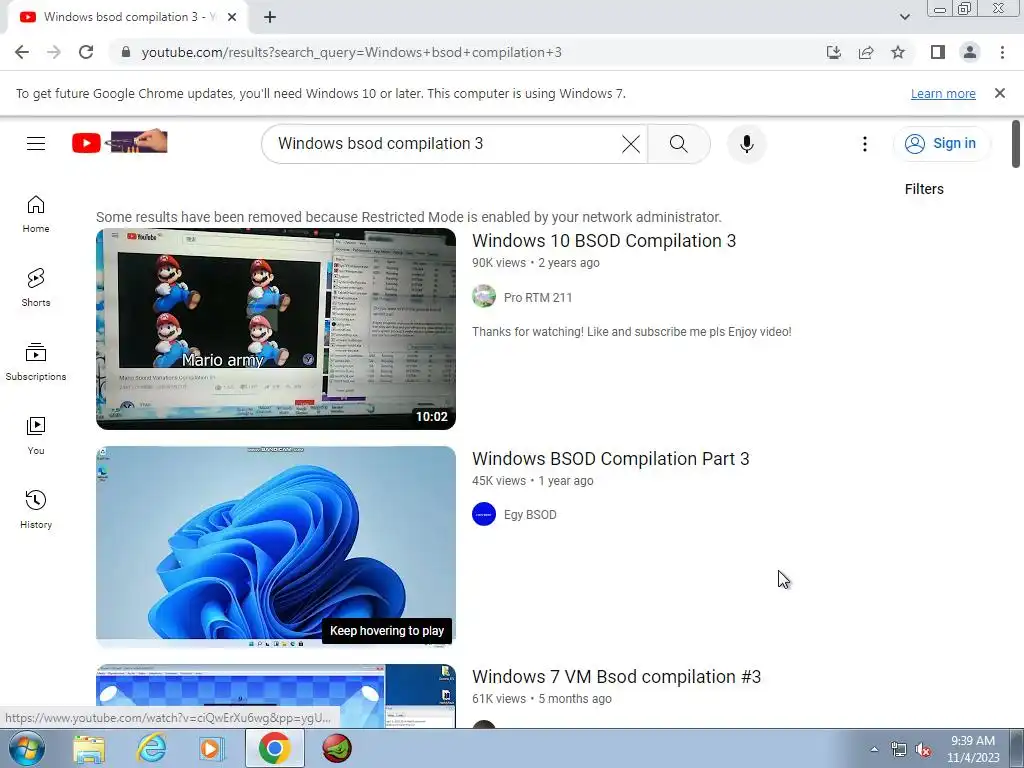Click the 90K views text
This screenshot has height=768, width=1024.
(499, 263)
